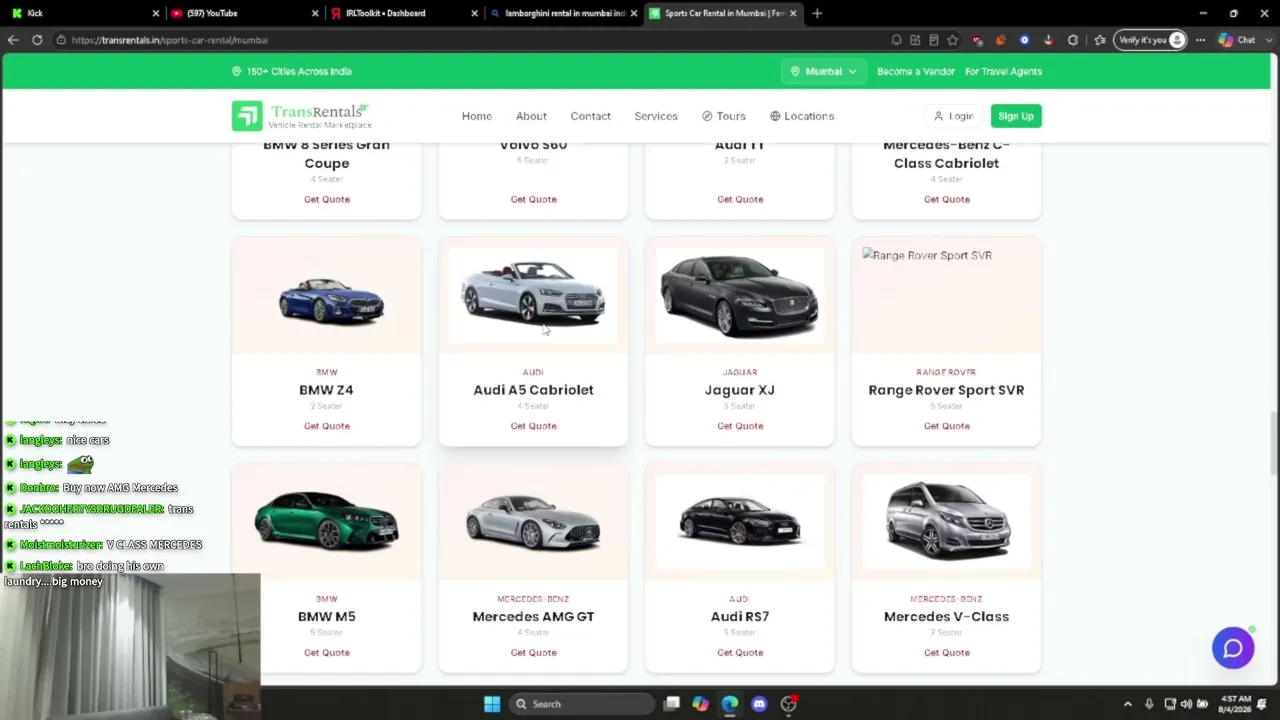This screenshot has height=720, width=1280.
Task: Get Quote for the Mercedes AMG GT
Action: pyautogui.click(x=533, y=653)
